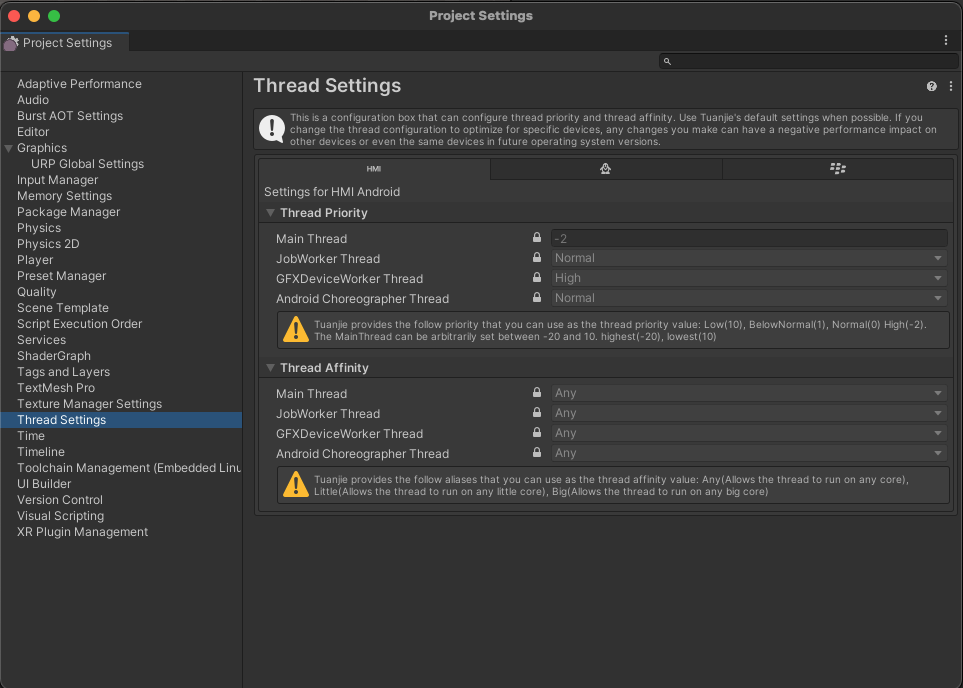Toggle the lock beside JobWorker Thread priority

536,258
